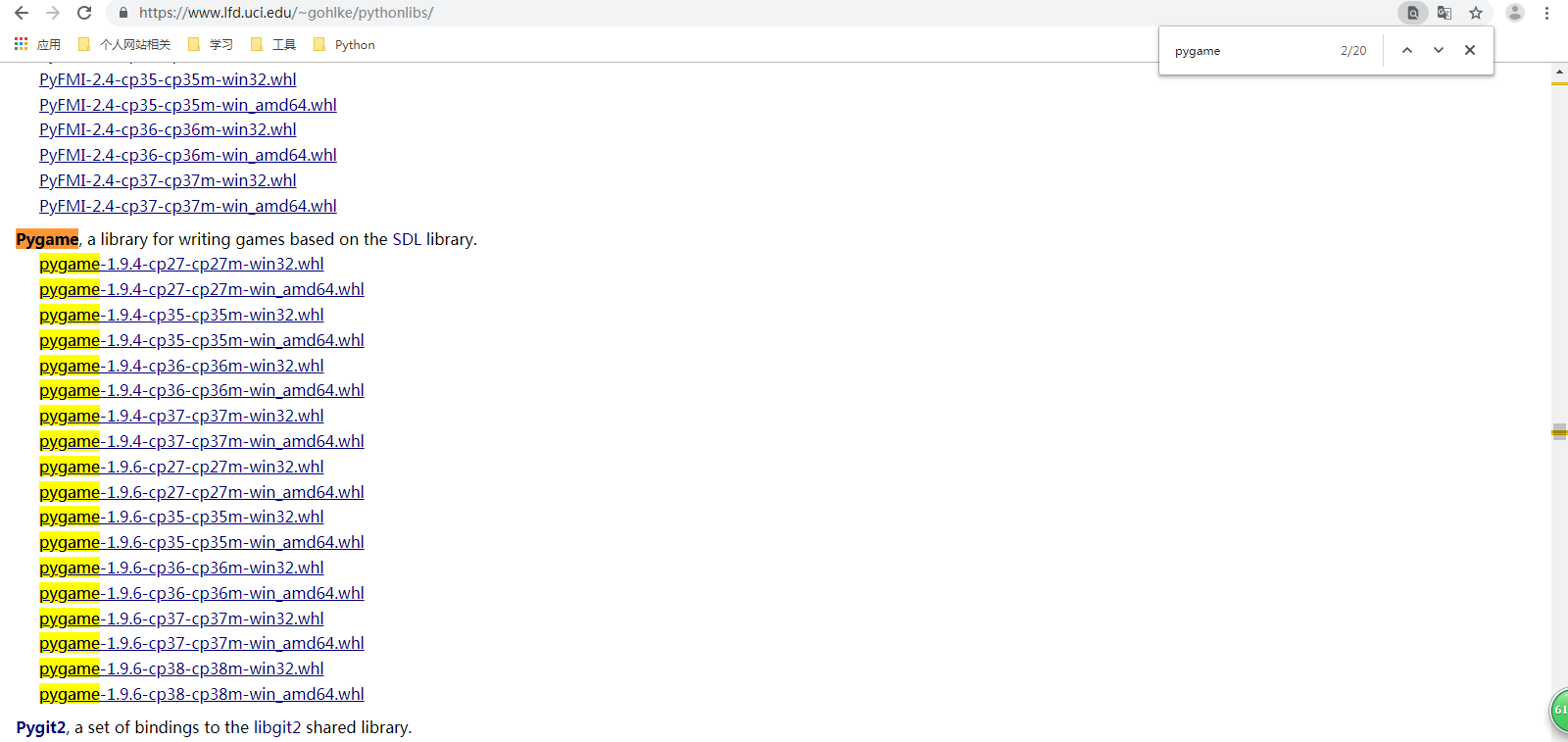Click the scrollbar up arrow
This screenshot has height=742, width=1568.
pos(1559,72)
